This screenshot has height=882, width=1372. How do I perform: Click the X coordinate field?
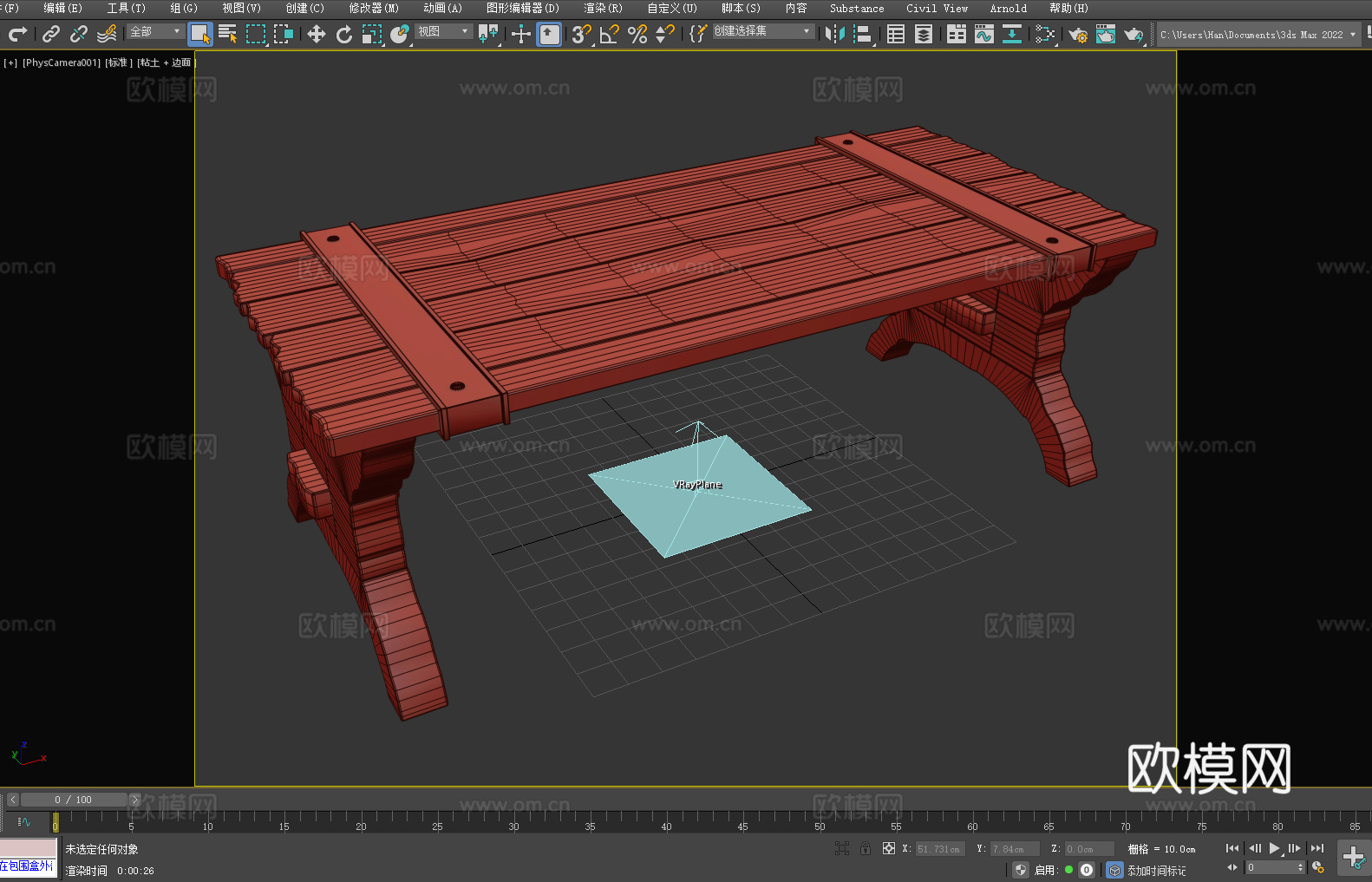940,849
